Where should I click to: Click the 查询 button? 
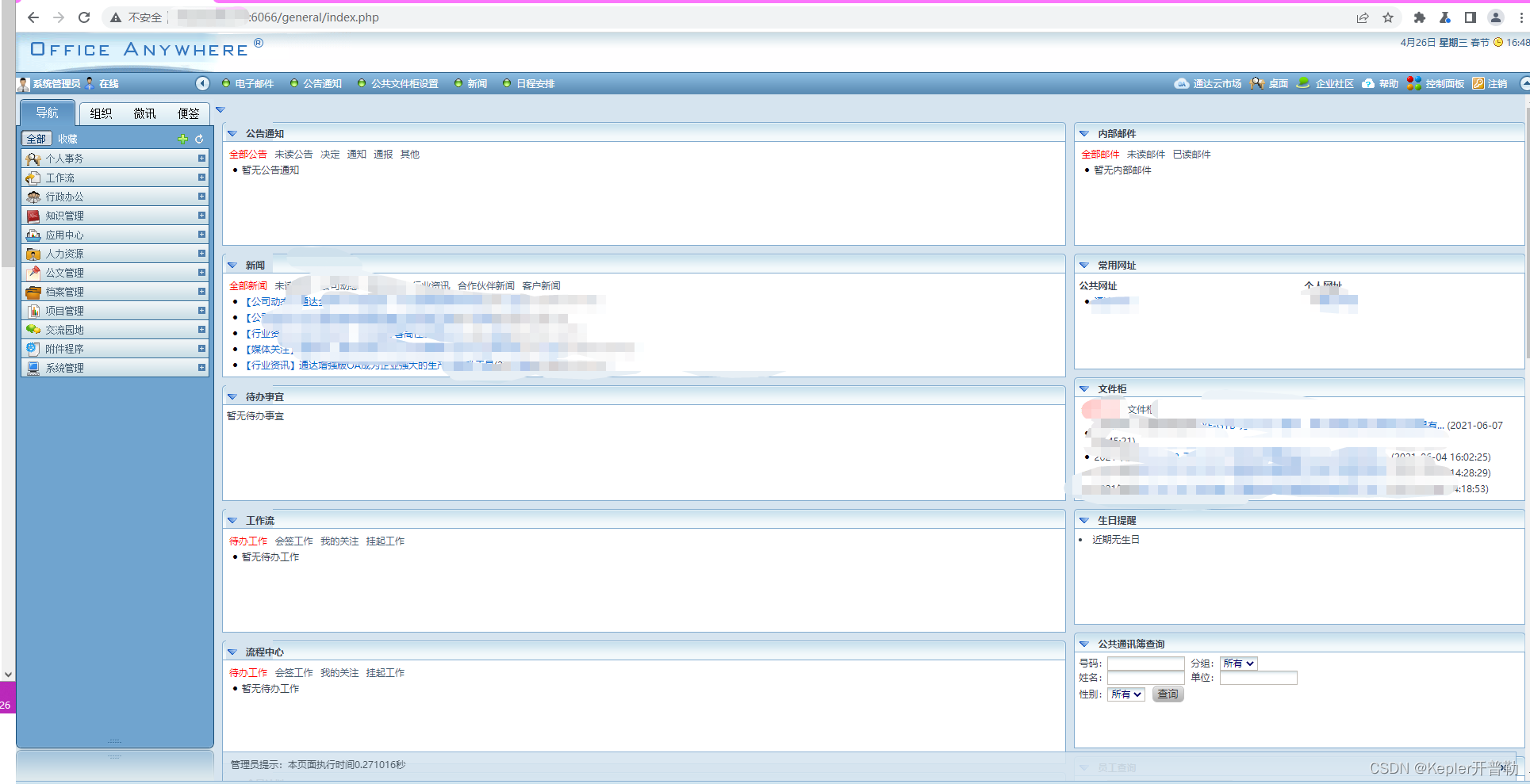[1168, 694]
